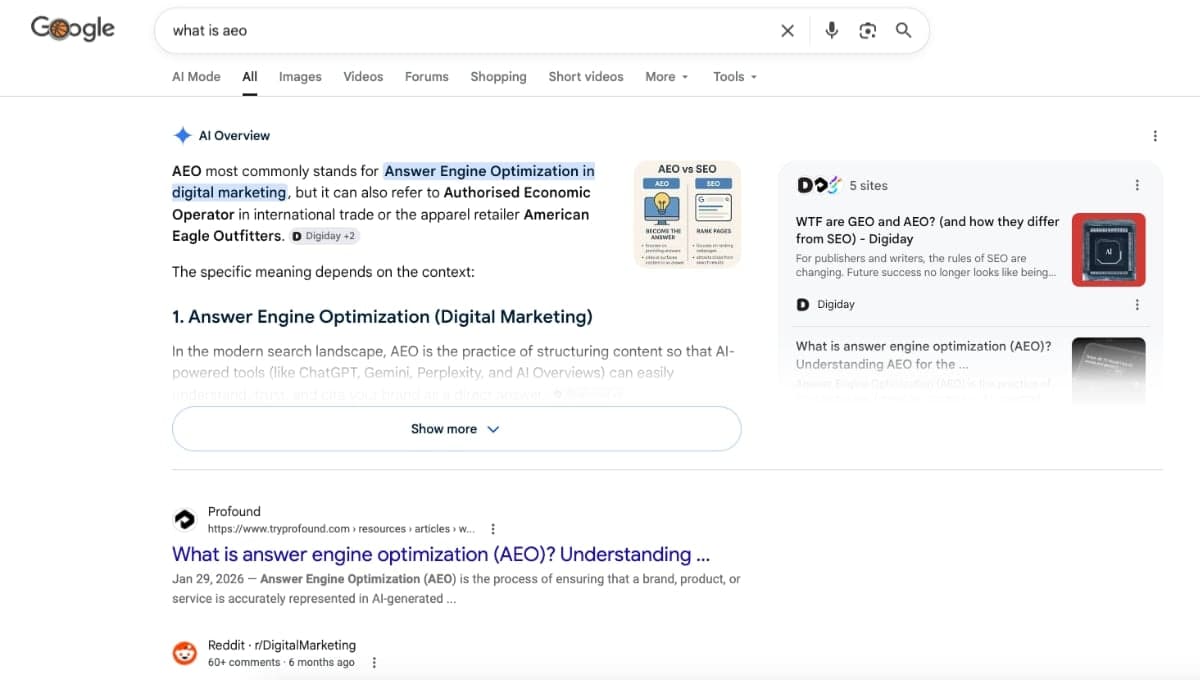Click the Jan 29, 2026 result snippet
Viewport: 1200px width, 680px height.
click(456, 589)
